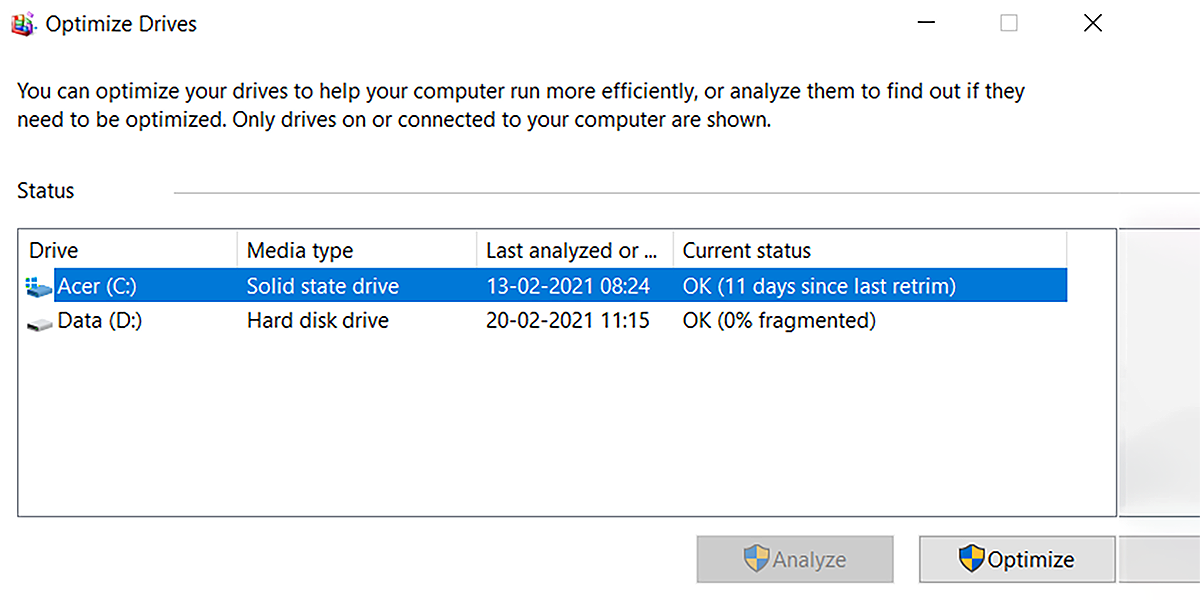Click the Optimize Drives title bar icon
Screen dimensions: 1200x600
(22, 22)
